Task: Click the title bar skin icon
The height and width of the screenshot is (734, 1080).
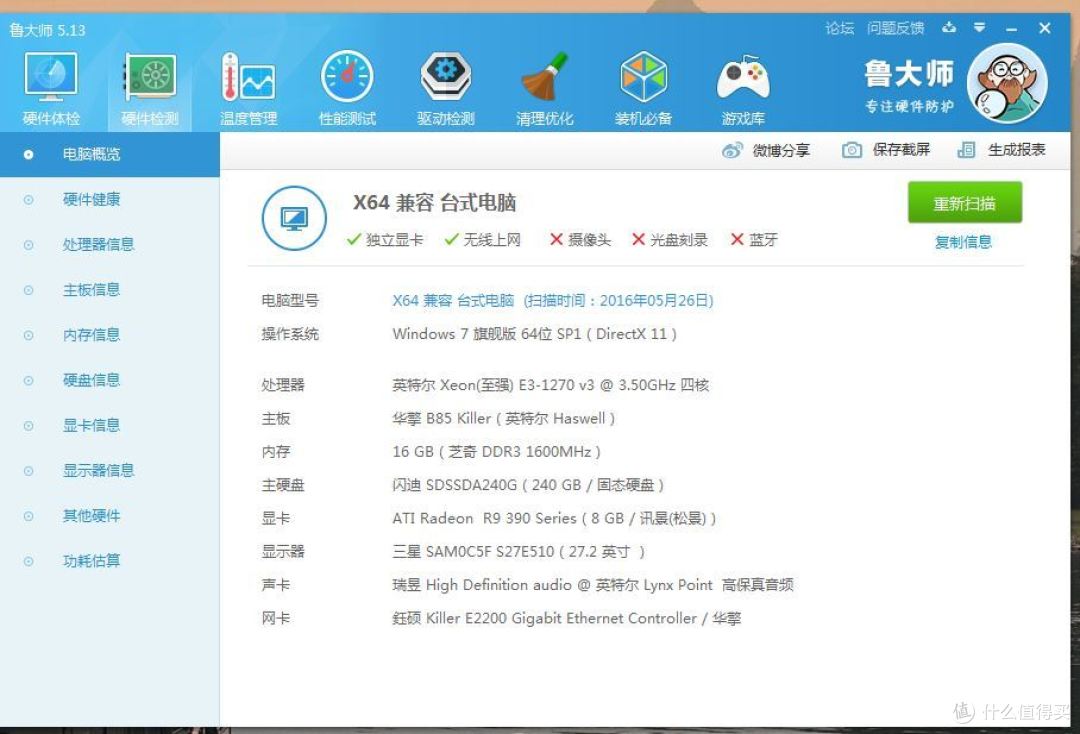Action: coord(949,28)
